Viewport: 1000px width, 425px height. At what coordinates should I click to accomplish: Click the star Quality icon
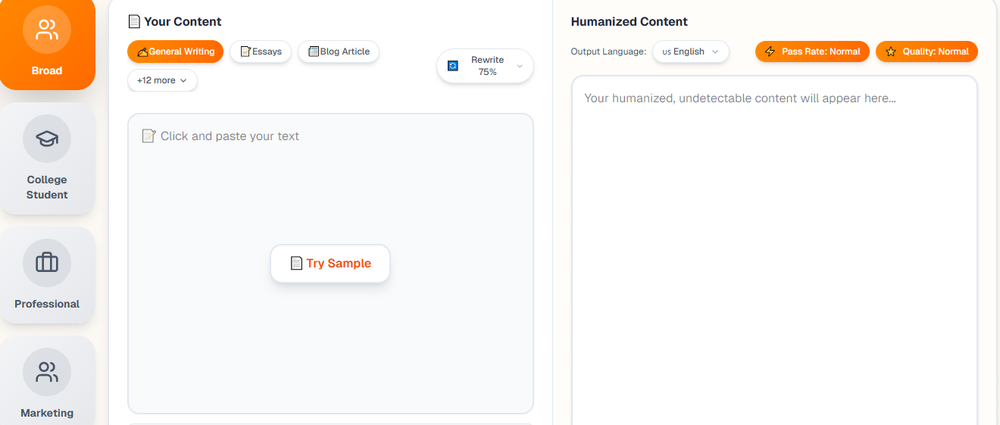tap(891, 51)
